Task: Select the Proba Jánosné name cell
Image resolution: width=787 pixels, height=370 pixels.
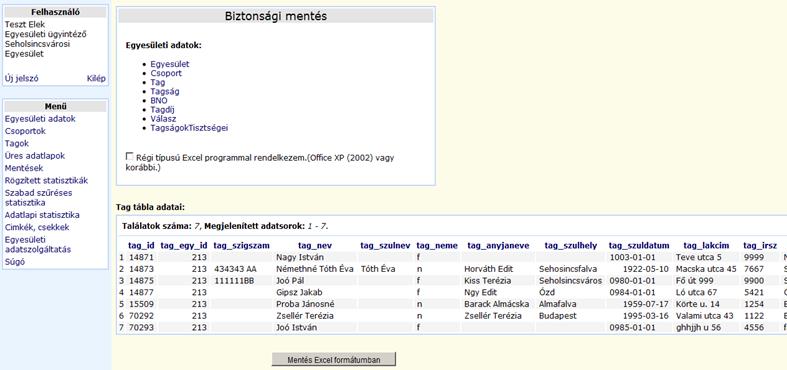Action: coord(305,304)
